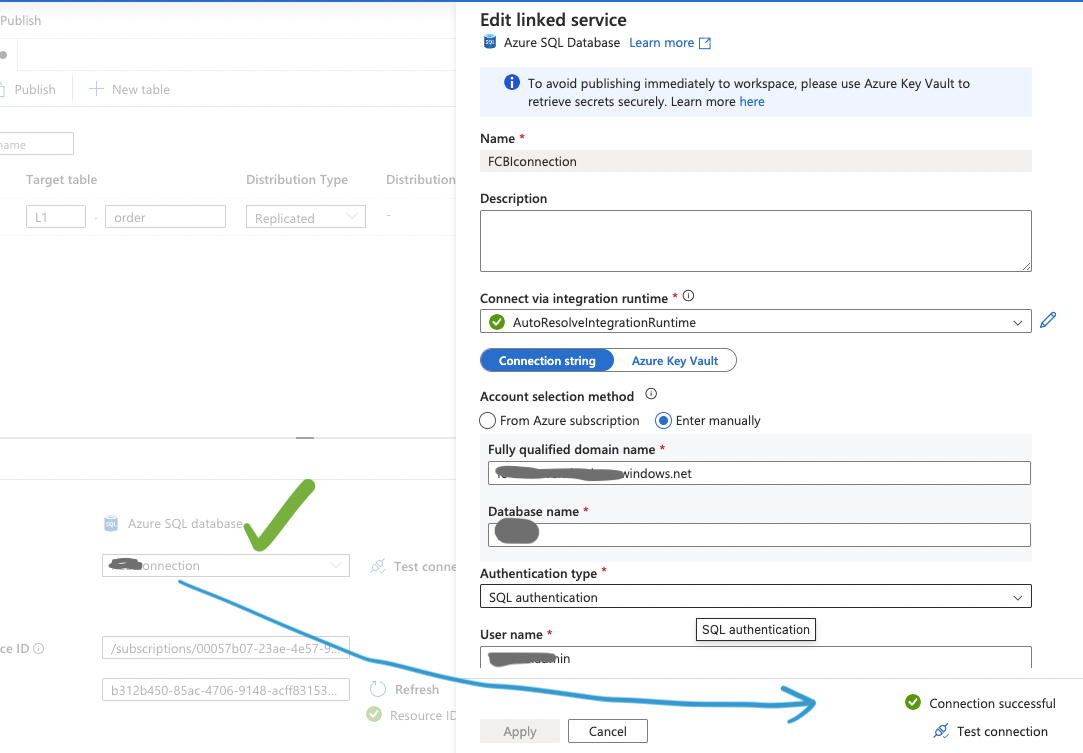This screenshot has width=1083, height=753.
Task: Select the Enter manually radio button
Action: 663,420
